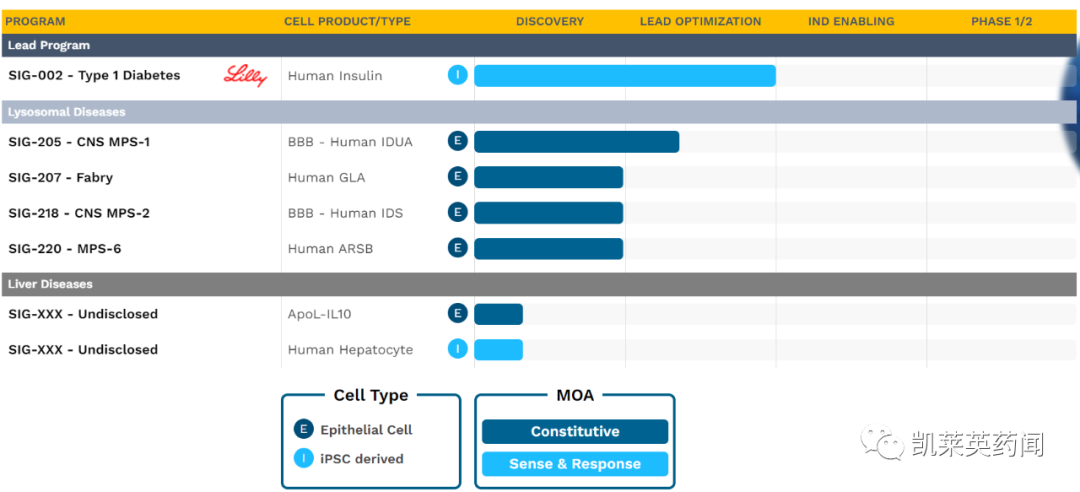The width and height of the screenshot is (1080, 492).
Task: Click the E badge beside BBB - Human IDS
Action: (457, 212)
